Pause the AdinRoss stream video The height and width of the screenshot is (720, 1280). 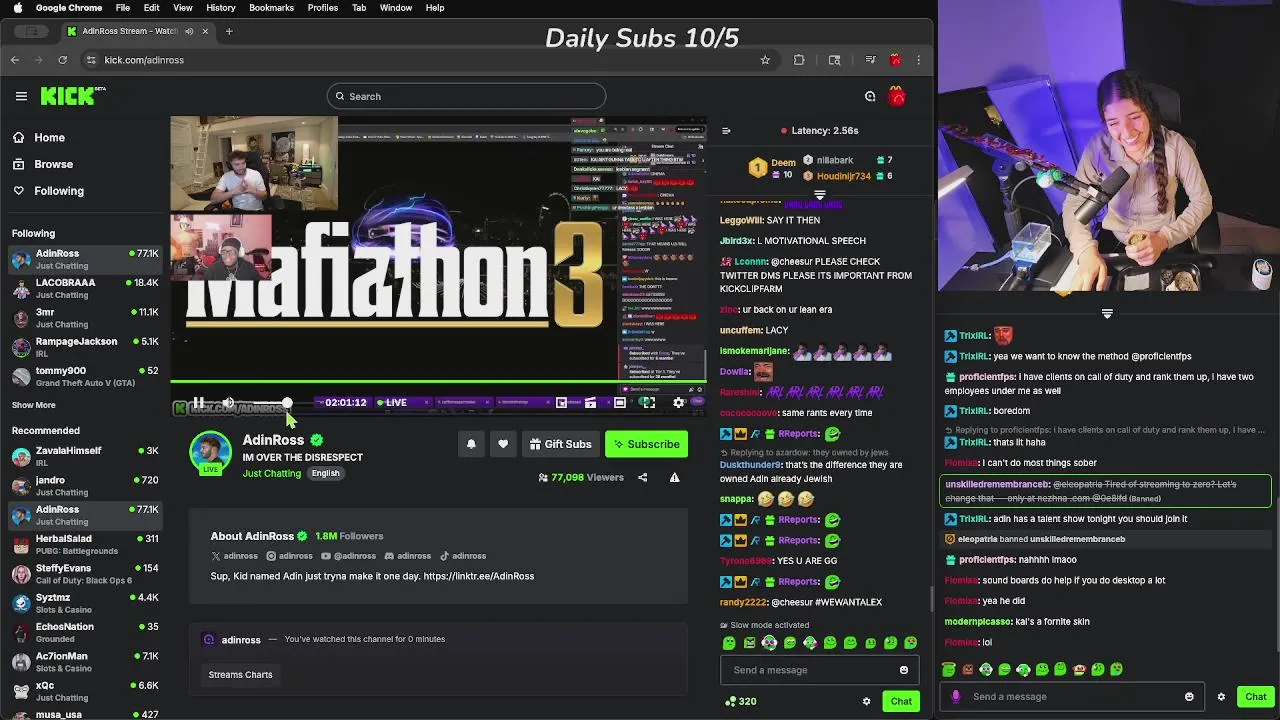[198, 402]
